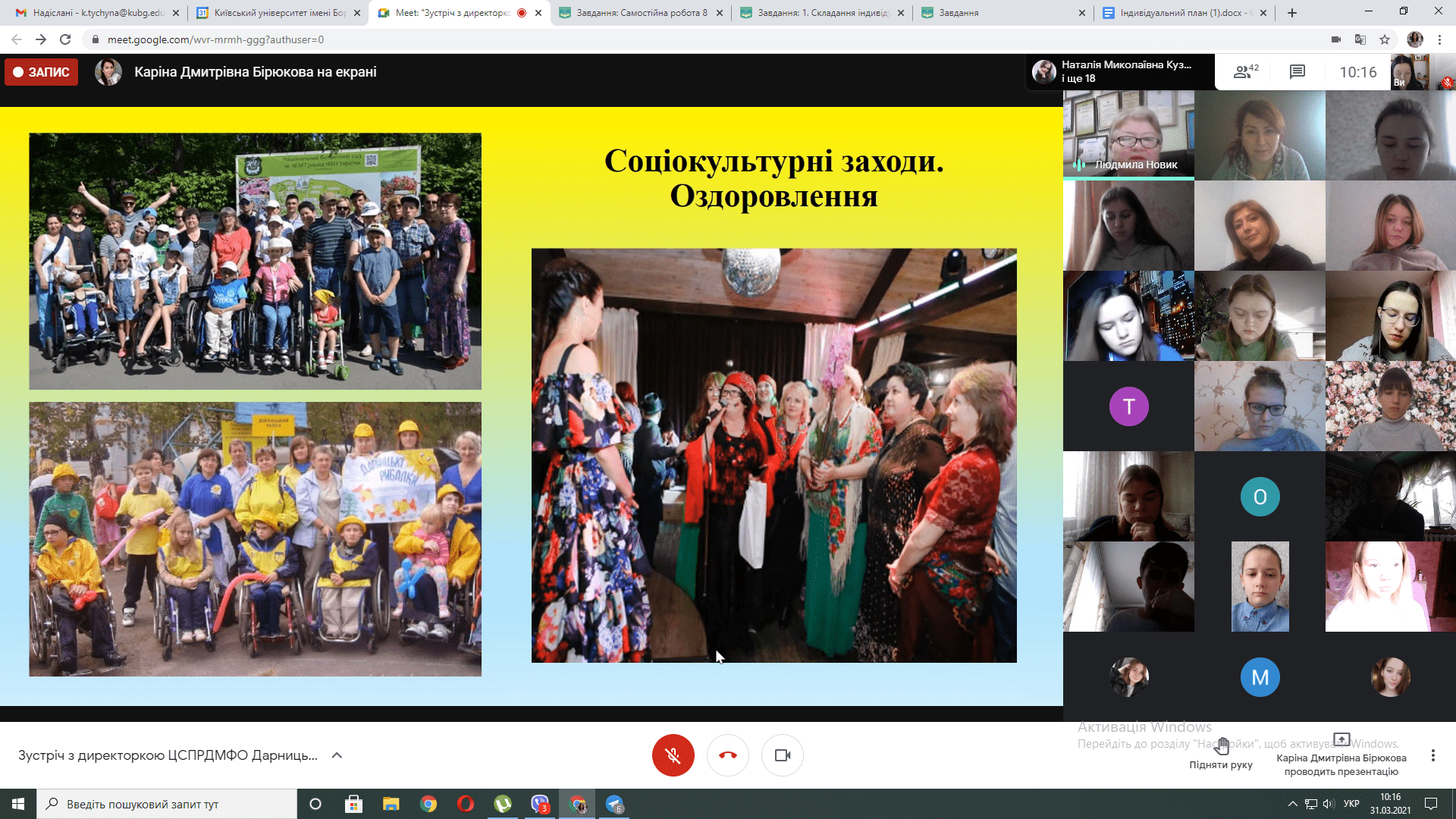Toggle the microphone mute button

click(x=673, y=755)
